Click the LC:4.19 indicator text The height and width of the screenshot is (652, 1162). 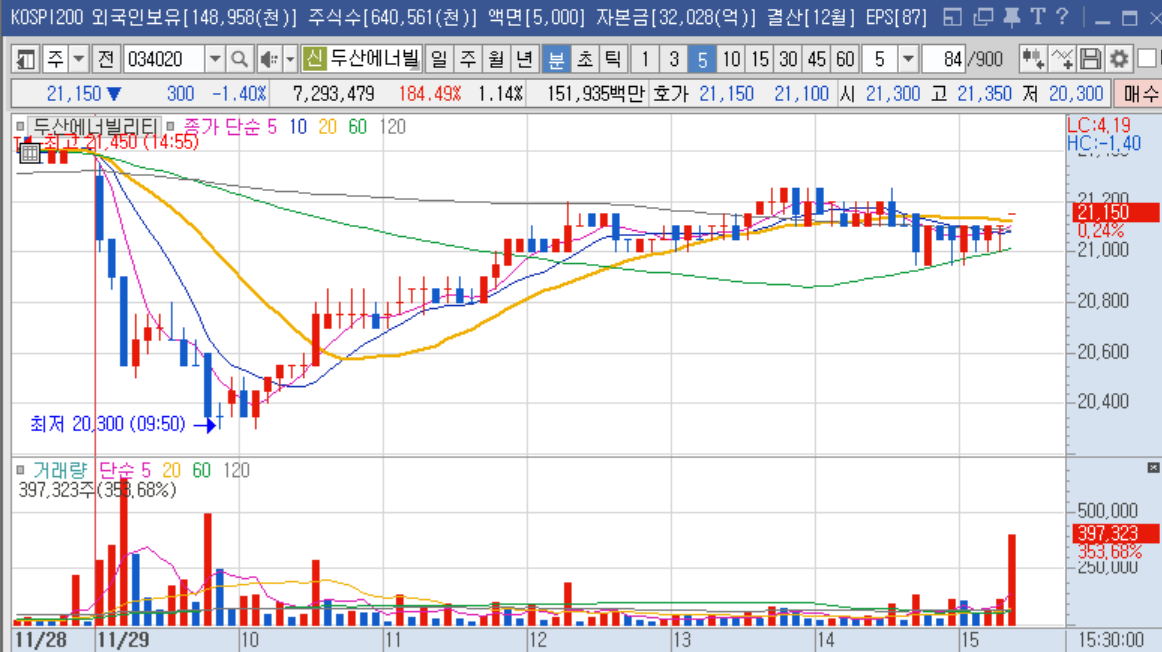[x=1099, y=125]
